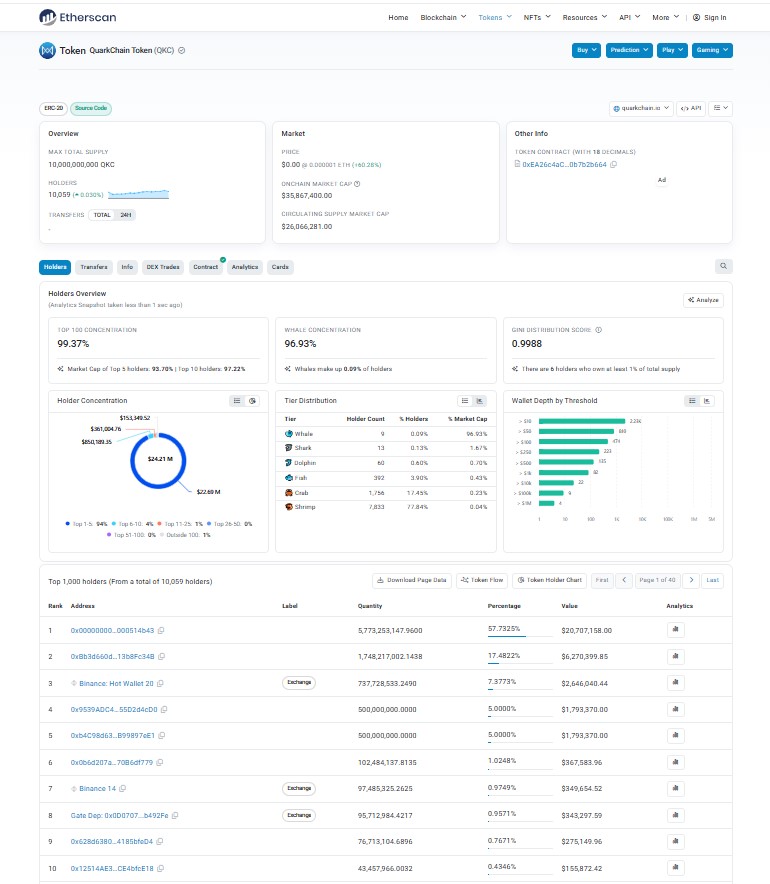This screenshot has height=884, width=770.
Task: Open the Play dropdown
Action: 672,50
